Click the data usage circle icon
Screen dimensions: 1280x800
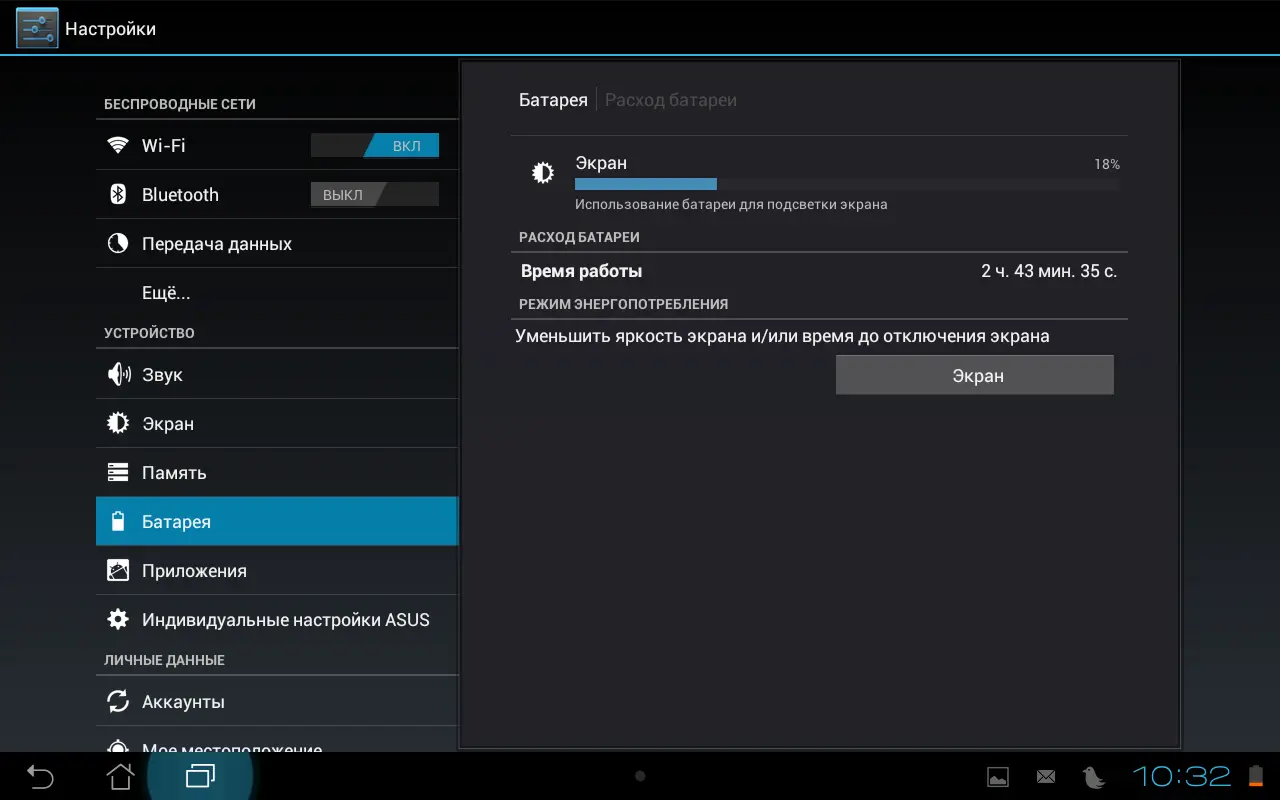click(118, 243)
